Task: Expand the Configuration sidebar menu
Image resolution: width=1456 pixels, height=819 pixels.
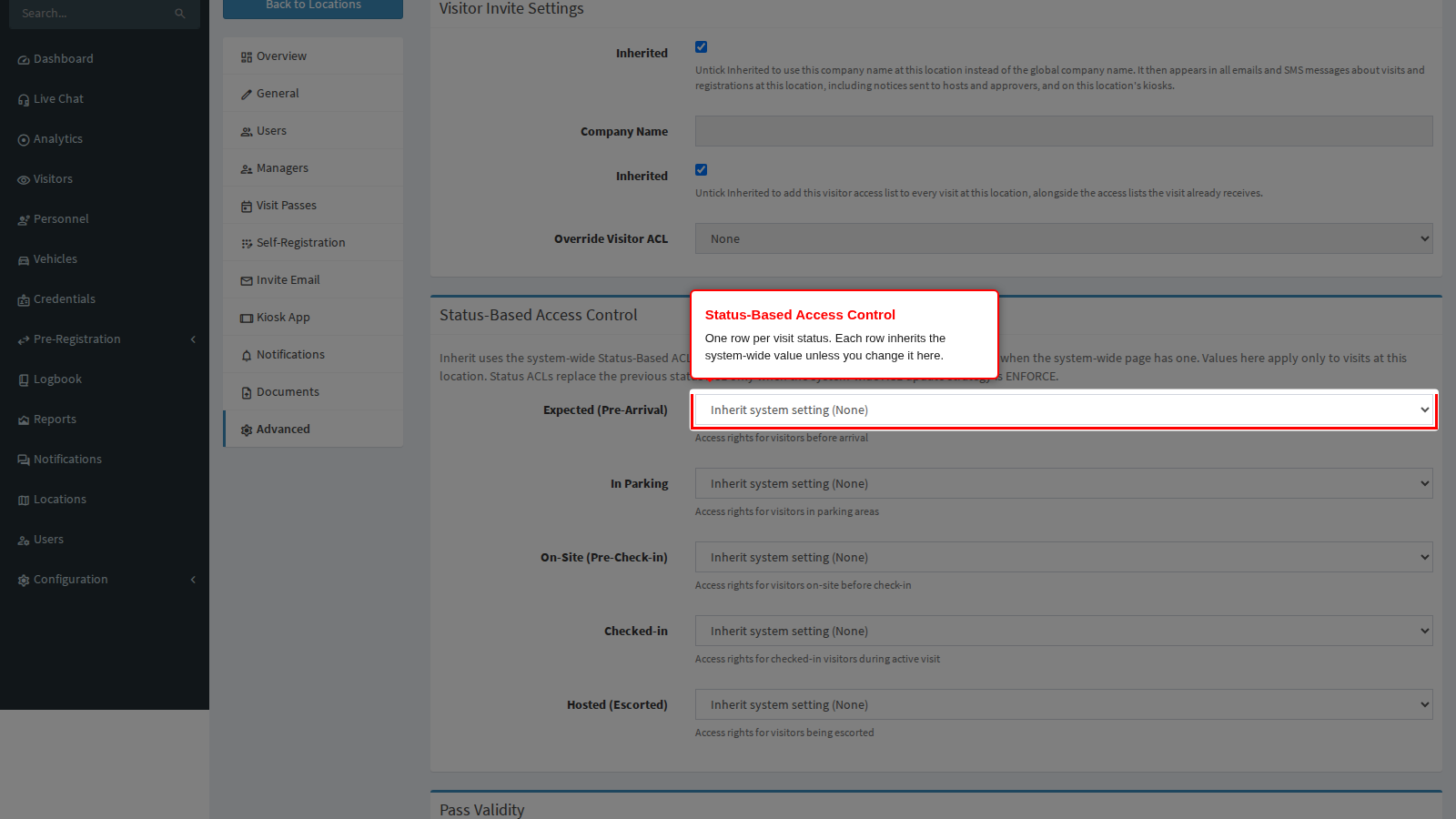Action: 105,580
